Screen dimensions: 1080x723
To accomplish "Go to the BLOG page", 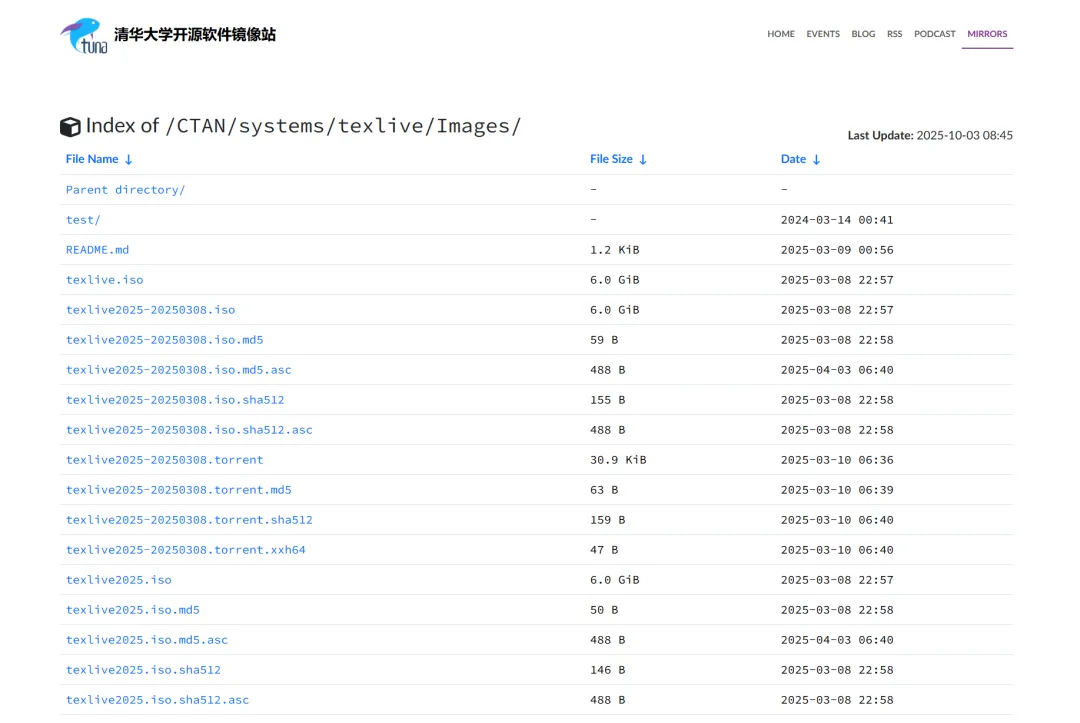I will [863, 34].
